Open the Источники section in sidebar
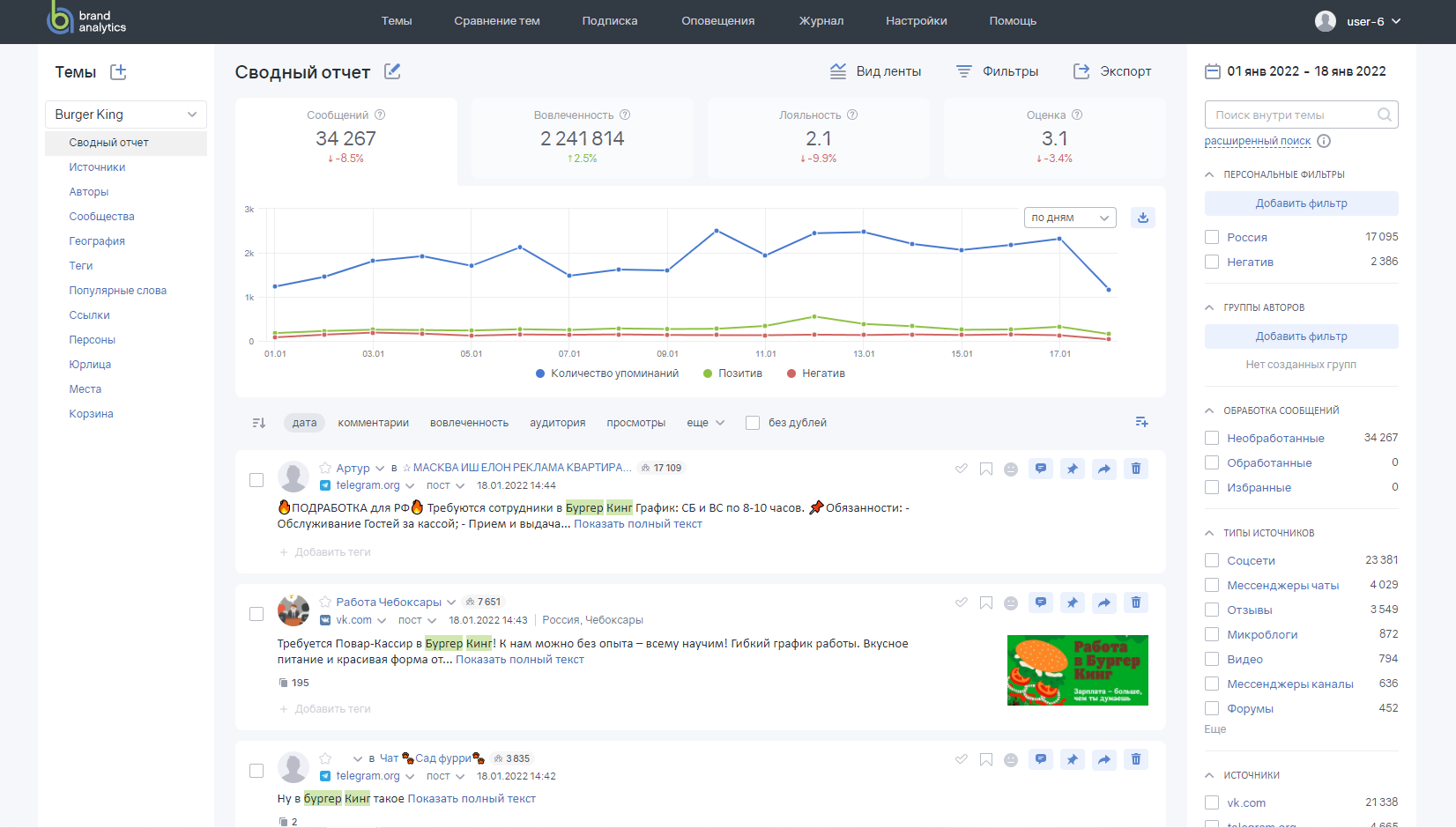Viewport: 1456px width, 828px height. pyautogui.click(x=97, y=167)
